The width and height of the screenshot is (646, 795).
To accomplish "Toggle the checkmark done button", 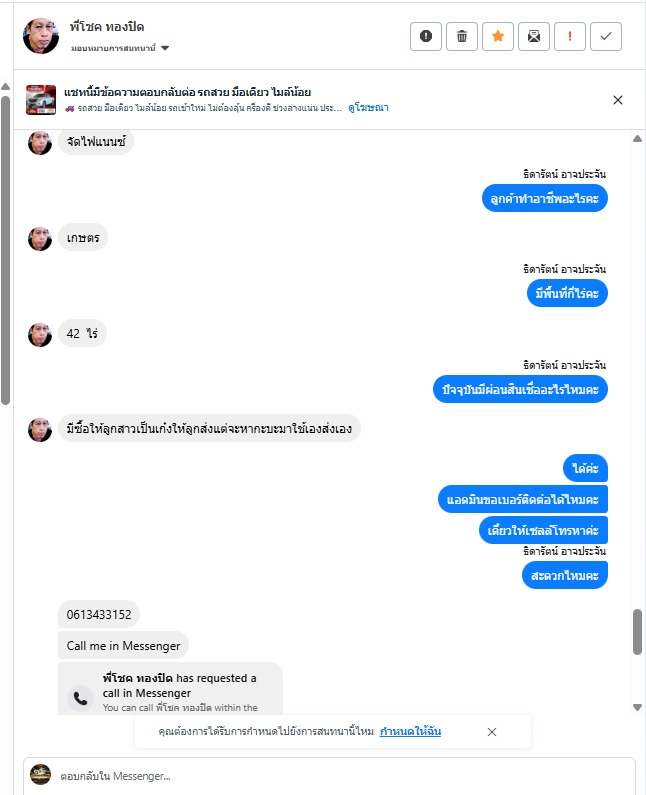I will [x=605, y=37].
